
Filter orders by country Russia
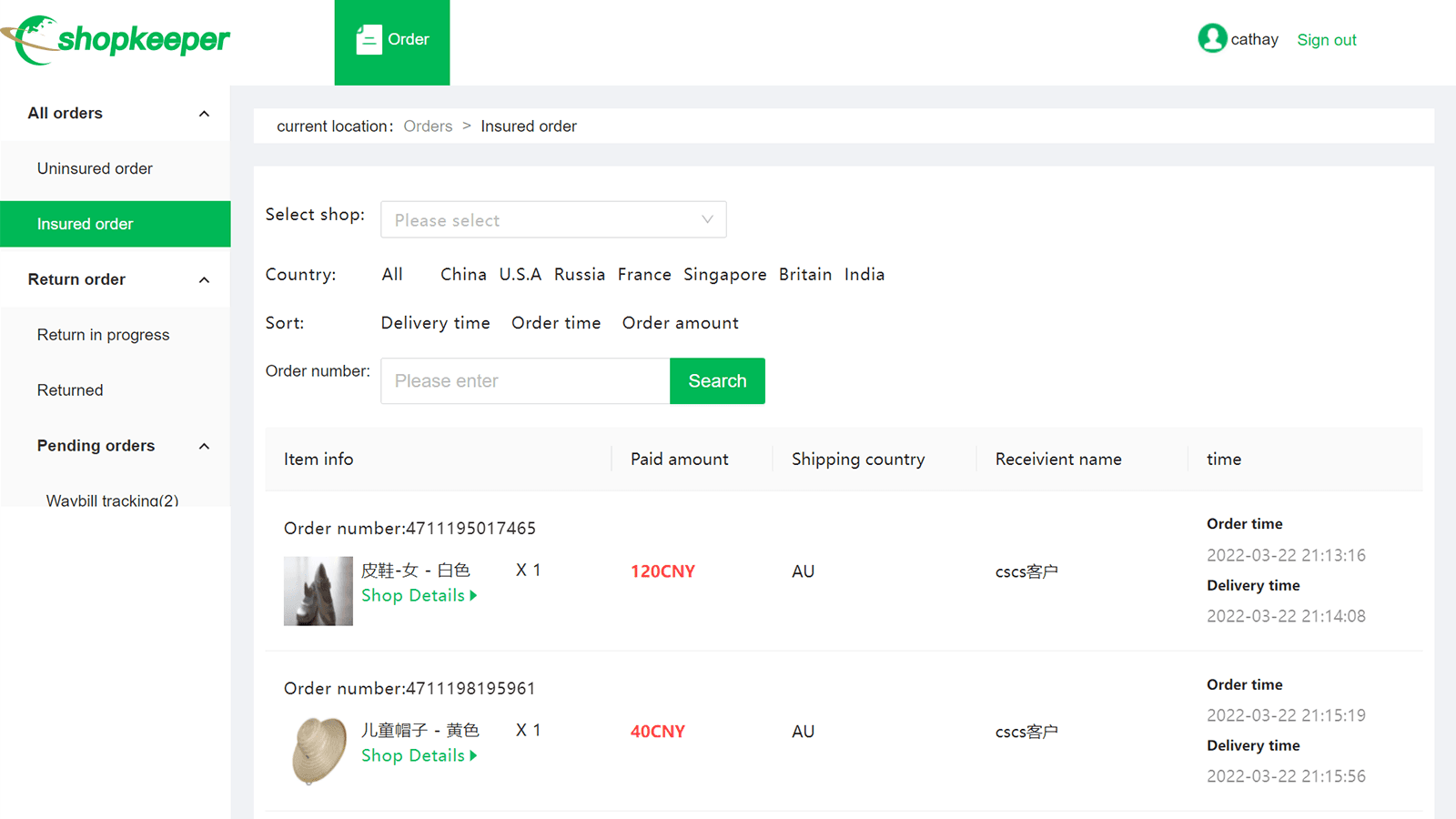579,275
